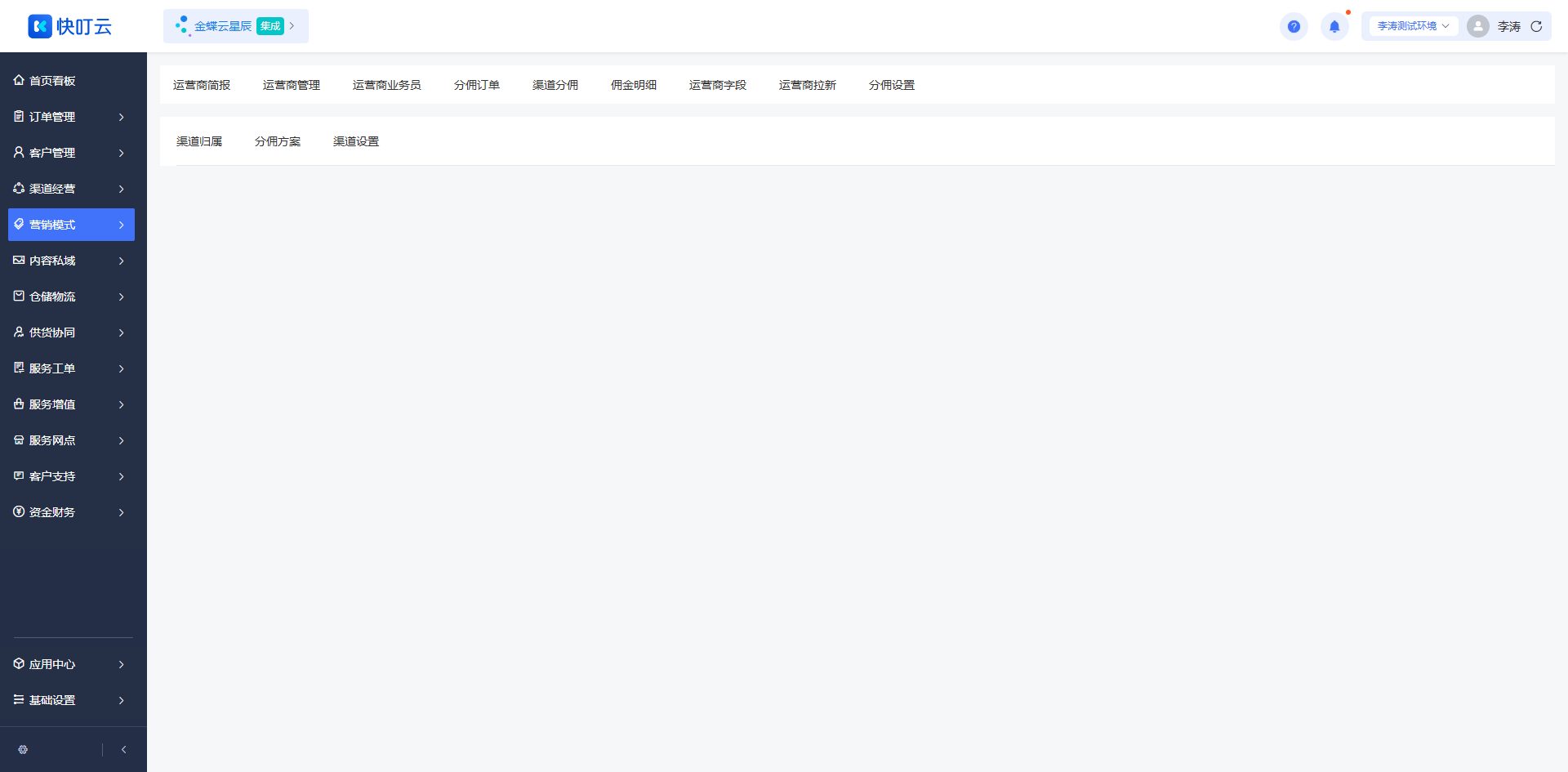Image resolution: width=1568 pixels, height=772 pixels.
Task: Switch to the 佣金明细 tab
Action: (x=634, y=85)
